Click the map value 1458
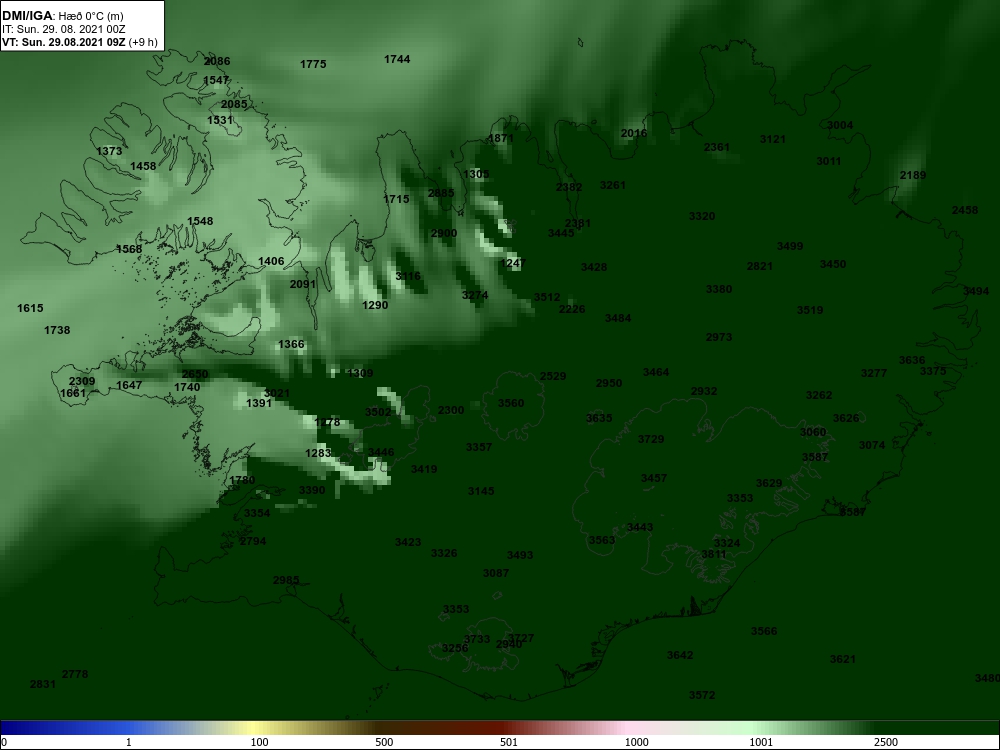This screenshot has width=1000, height=750. pyautogui.click(x=143, y=166)
